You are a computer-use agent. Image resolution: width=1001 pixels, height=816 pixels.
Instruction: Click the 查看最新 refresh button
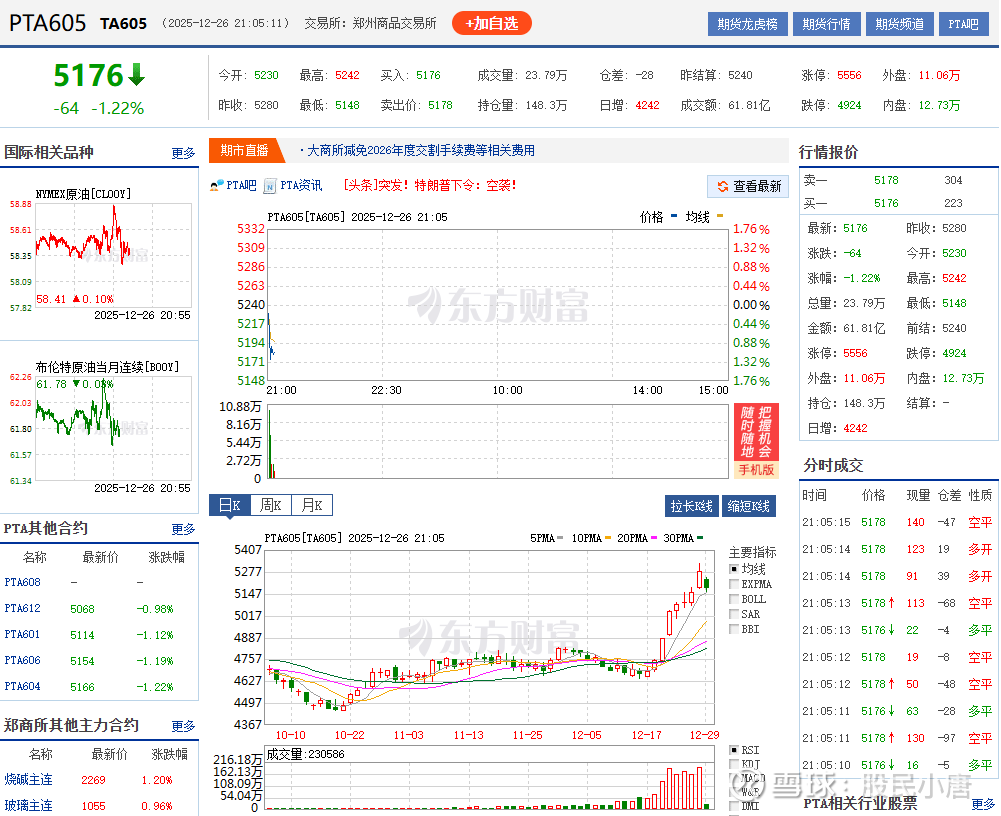point(748,186)
